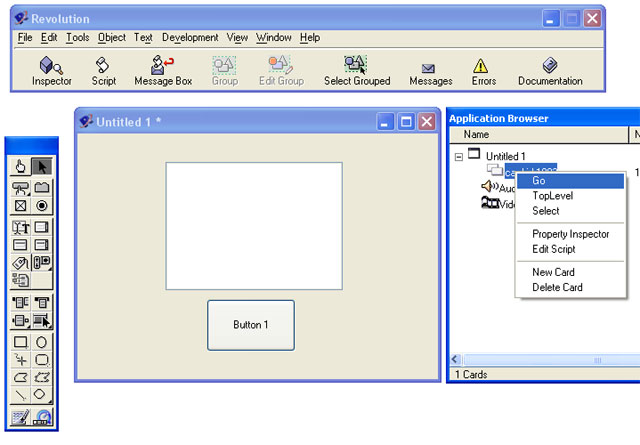This screenshot has width=640, height=445.
Task: Click the Edit Group toolbar icon
Action: pos(281,71)
